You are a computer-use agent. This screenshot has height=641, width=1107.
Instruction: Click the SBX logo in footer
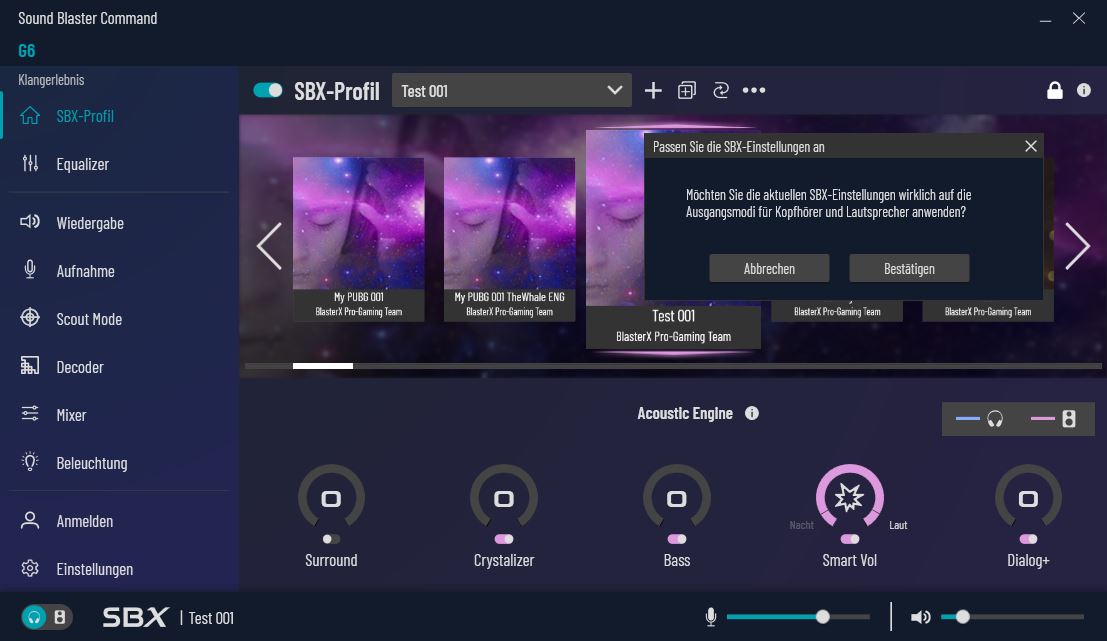pos(136,617)
